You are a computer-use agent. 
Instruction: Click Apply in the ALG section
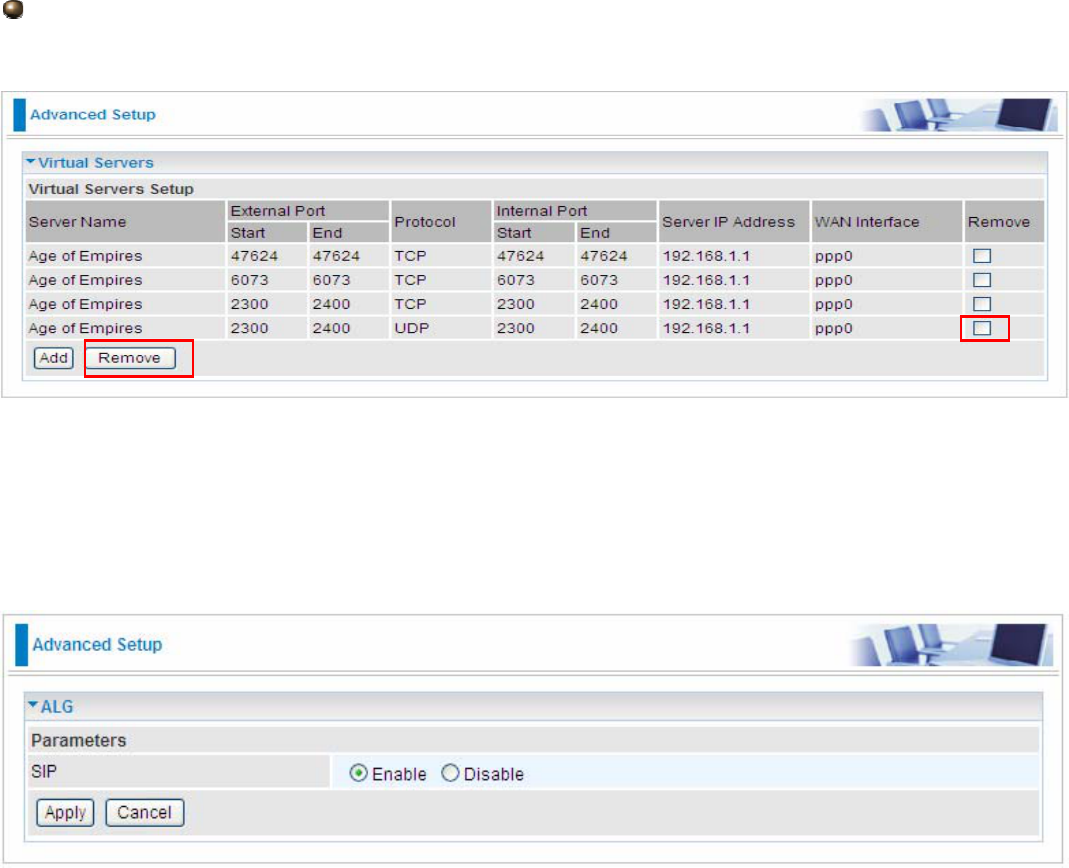pos(65,813)
